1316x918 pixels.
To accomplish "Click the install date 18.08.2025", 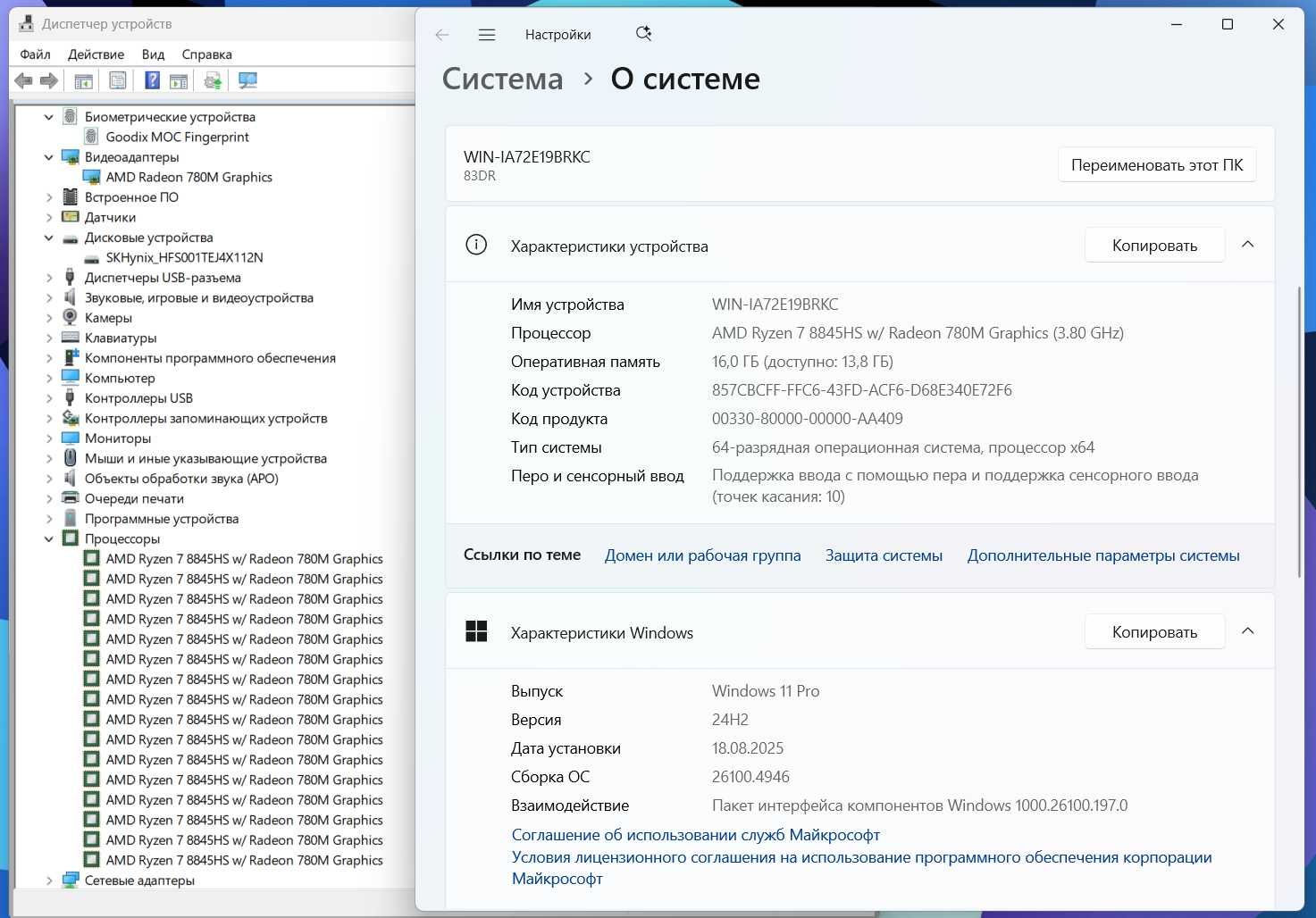I will 748,748.
